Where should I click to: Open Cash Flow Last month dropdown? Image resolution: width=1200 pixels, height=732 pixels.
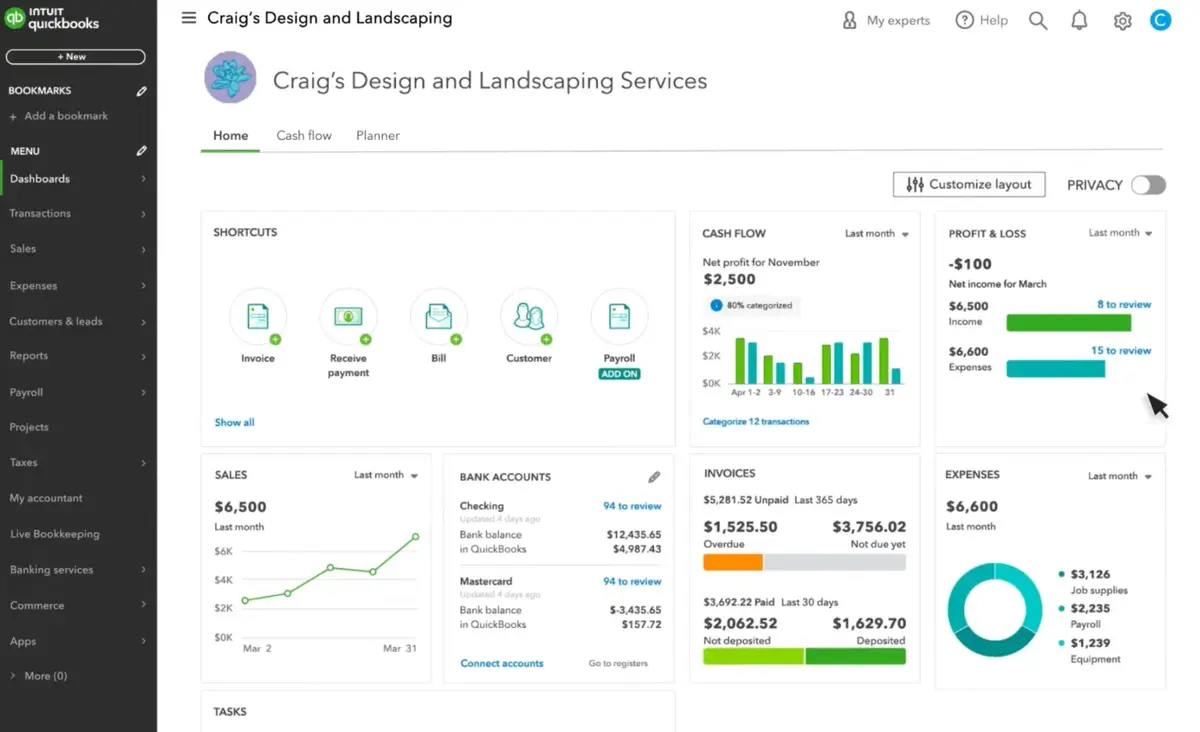(x=877, y=234)
